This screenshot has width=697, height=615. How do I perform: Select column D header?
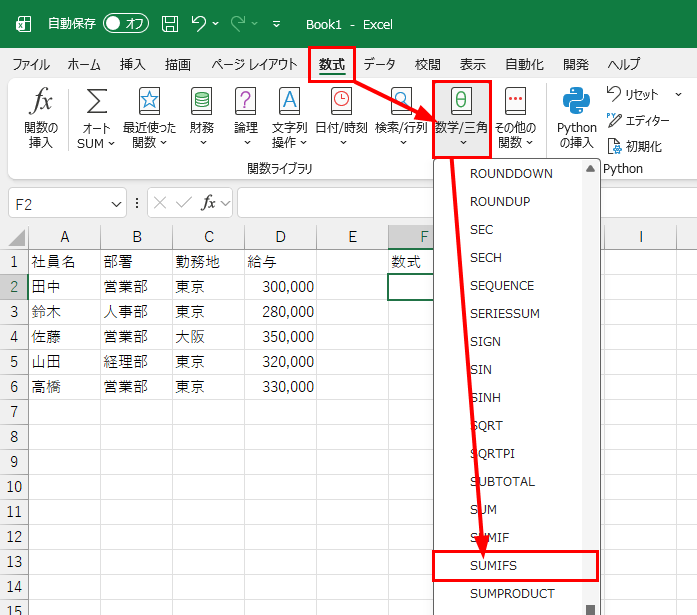pos(280,237)
